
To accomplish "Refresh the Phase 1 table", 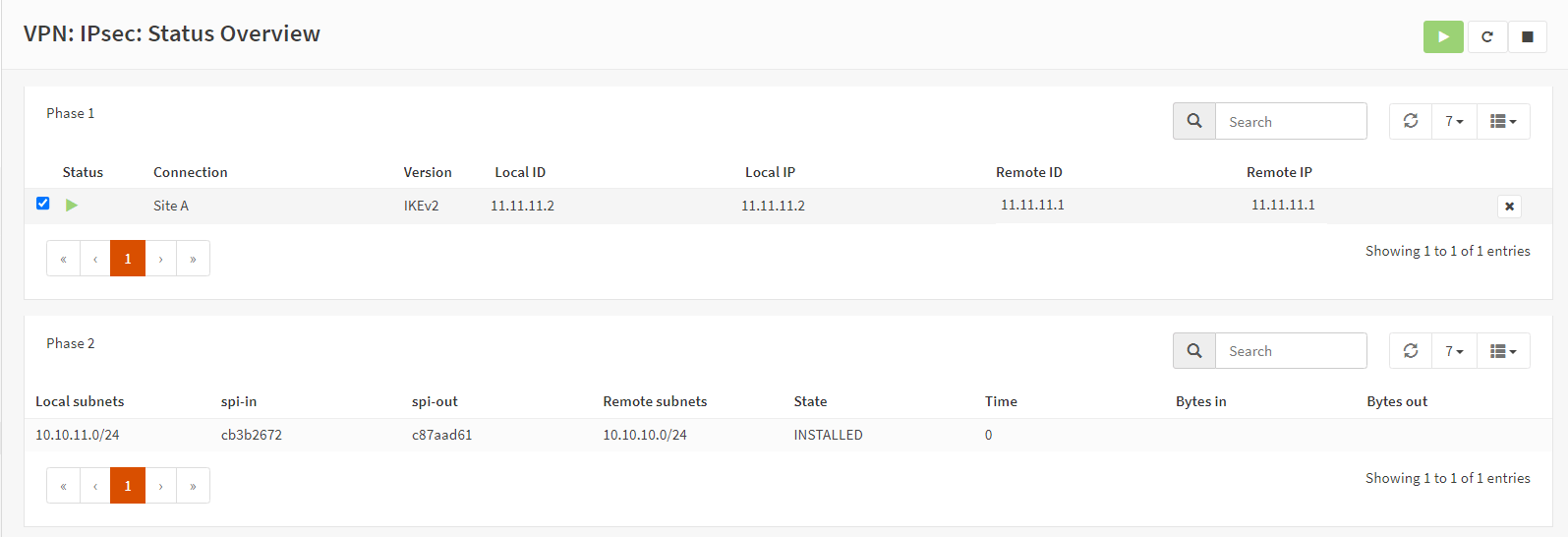I will click(1410, 121).
